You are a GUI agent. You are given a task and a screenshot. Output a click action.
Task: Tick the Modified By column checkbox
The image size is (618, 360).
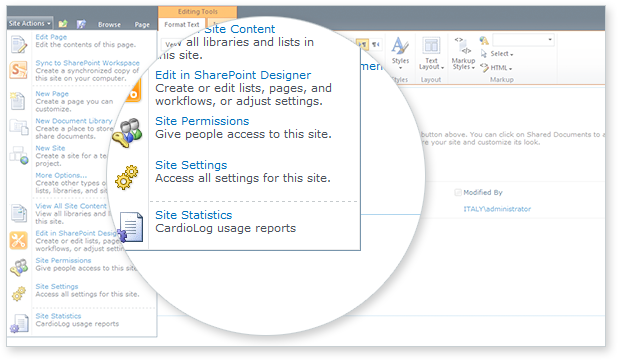click(x=458, y=192)
